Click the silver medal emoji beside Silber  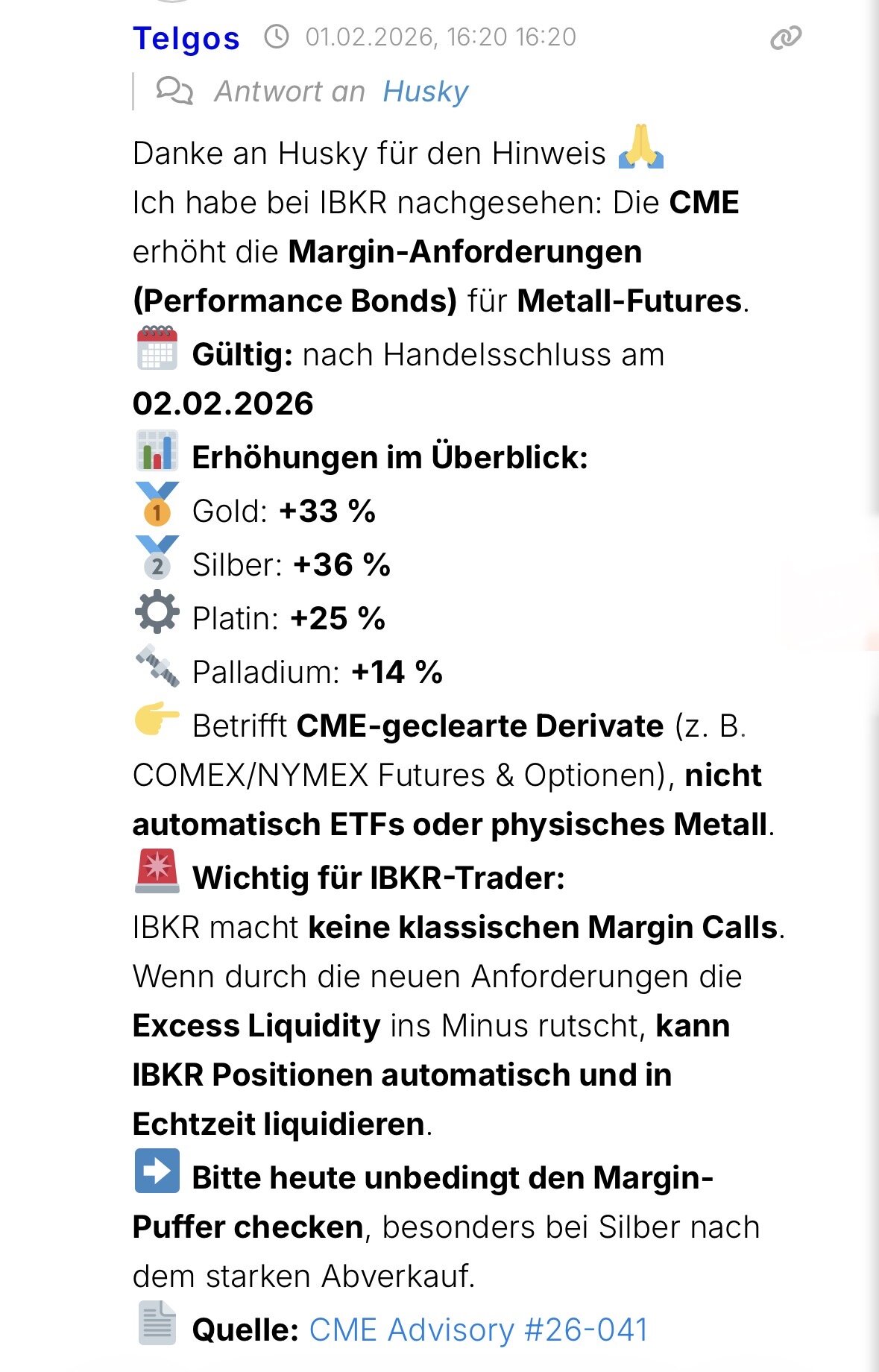point(157,558)
